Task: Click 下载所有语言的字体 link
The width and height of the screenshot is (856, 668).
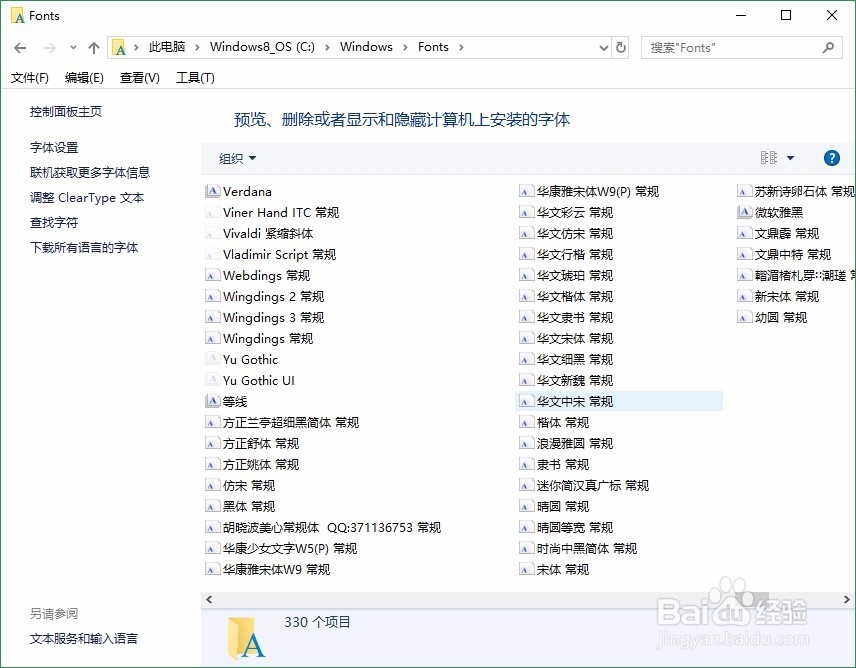Action: [x=84, y=247]
